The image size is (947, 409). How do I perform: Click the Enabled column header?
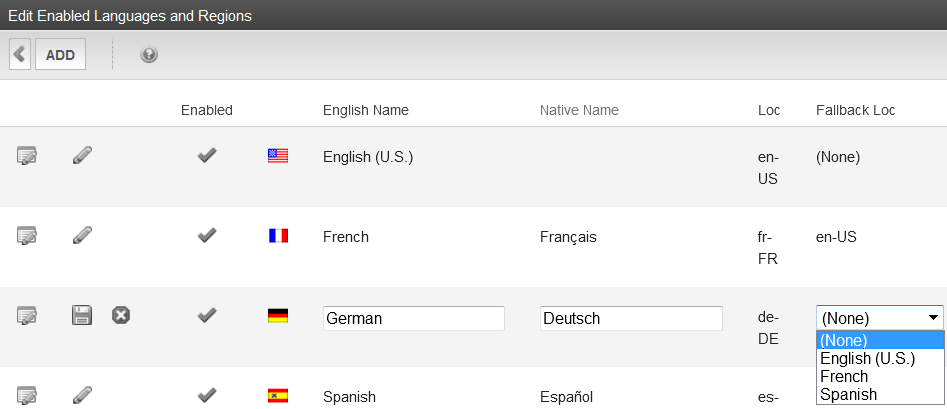click(x=207, y=111)
